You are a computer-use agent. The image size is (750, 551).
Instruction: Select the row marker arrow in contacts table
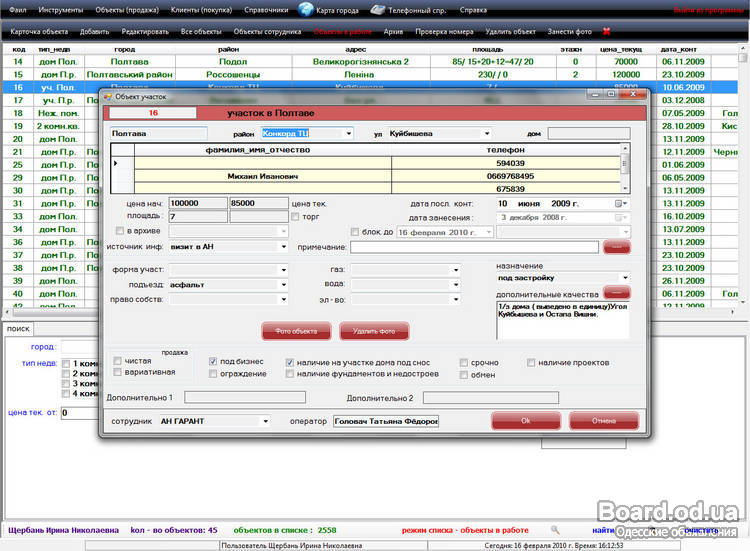[116, 163]
